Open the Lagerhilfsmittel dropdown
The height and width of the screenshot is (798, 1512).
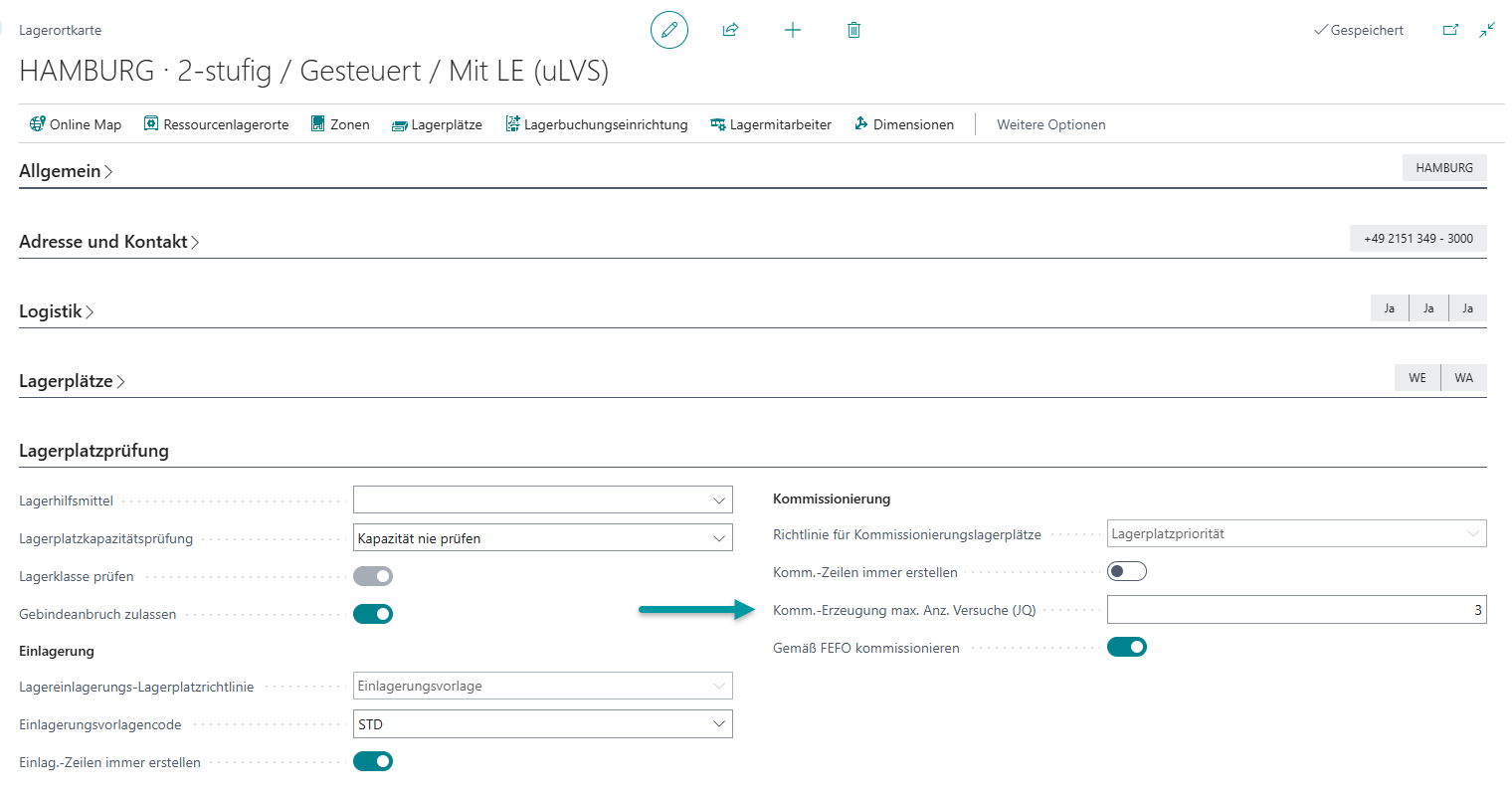[x=542, y=500]
